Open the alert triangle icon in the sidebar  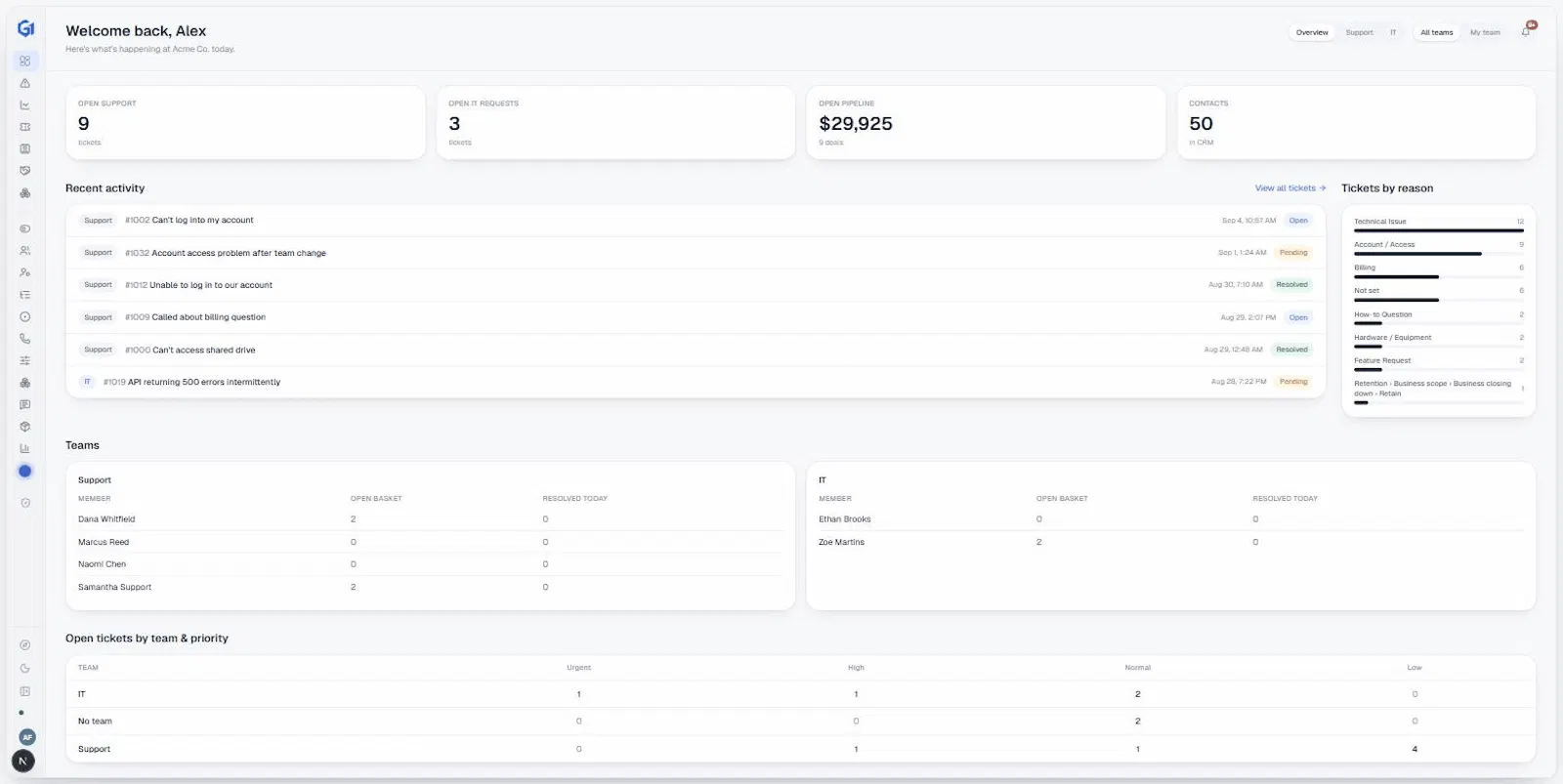click(x=25, y=83)
